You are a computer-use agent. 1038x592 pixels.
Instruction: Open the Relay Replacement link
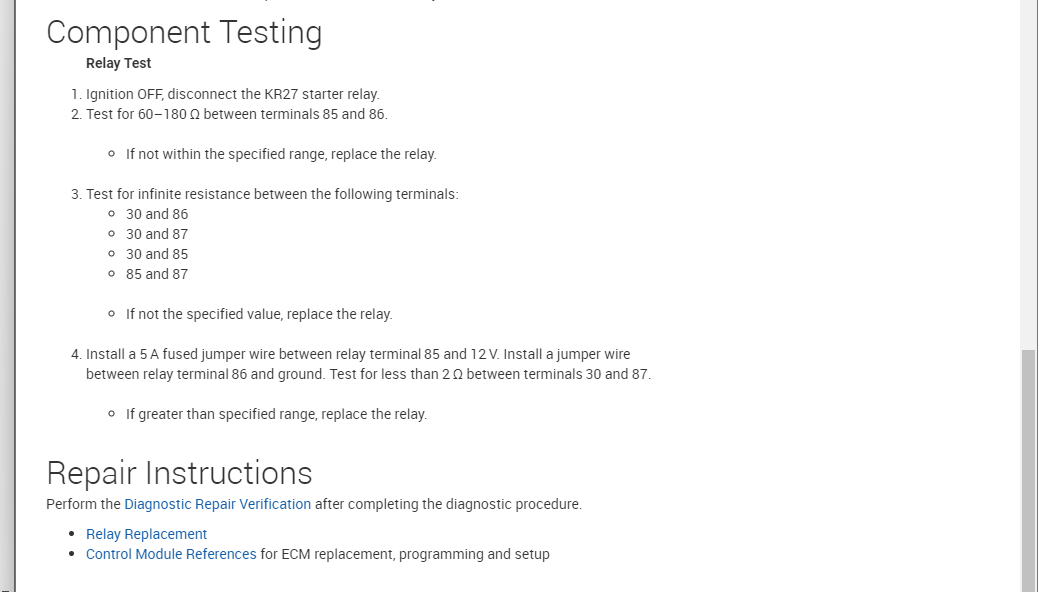[146, 534]
